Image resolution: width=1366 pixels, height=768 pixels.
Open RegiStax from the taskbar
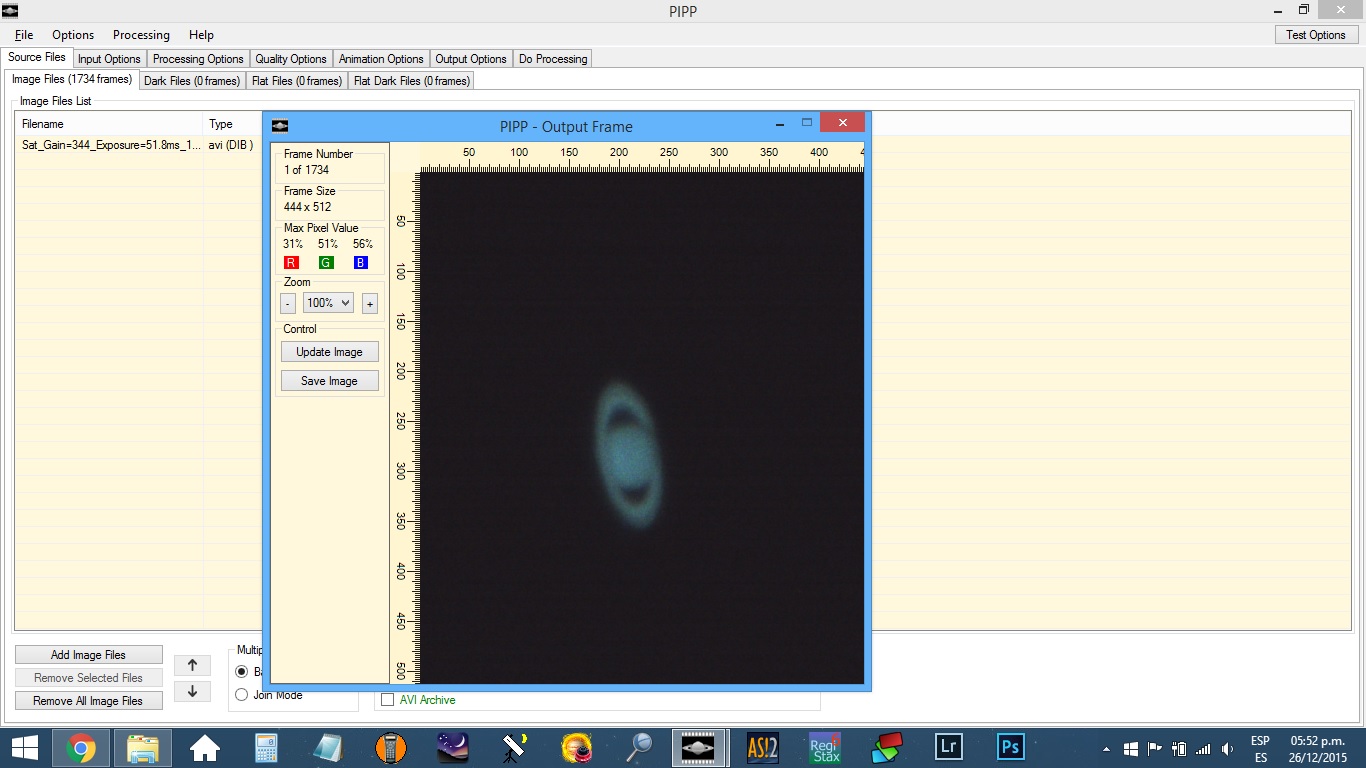tap(825, 747)
